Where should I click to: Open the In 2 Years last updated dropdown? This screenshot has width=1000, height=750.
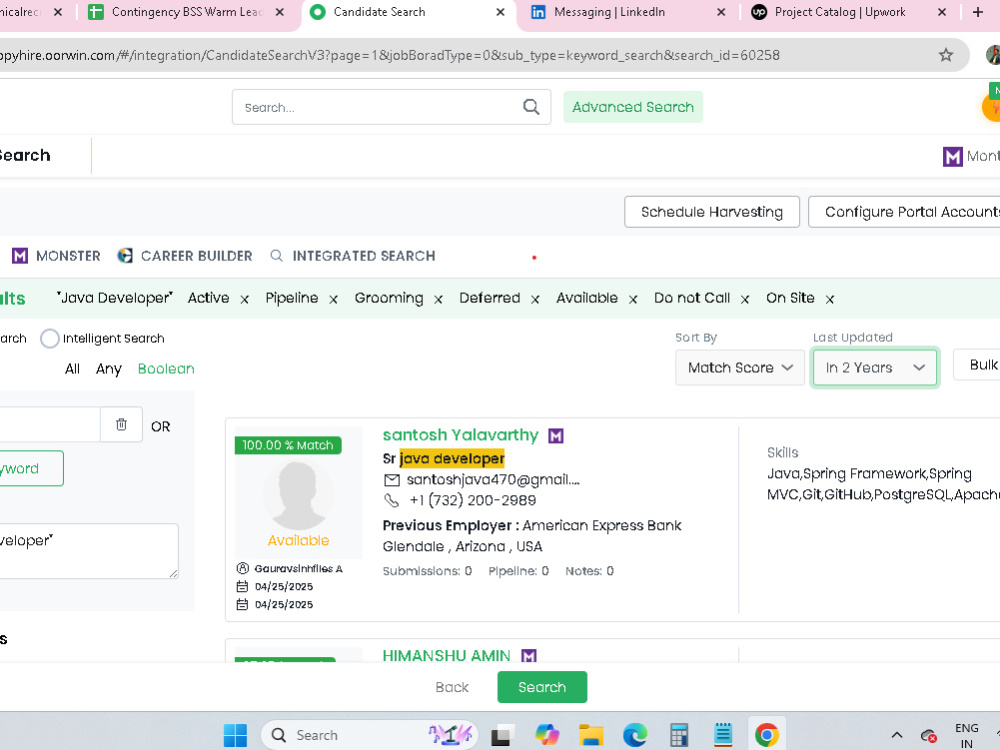point(874,367)
